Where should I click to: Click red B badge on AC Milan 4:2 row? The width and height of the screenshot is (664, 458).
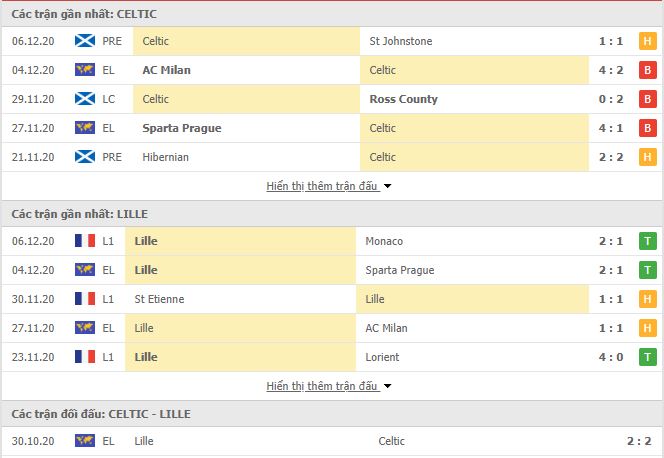click(647, 70)
